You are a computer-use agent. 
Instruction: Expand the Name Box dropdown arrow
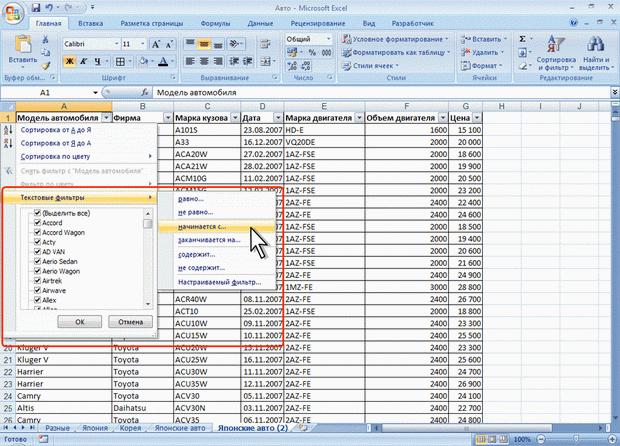[x=95, y=93]
